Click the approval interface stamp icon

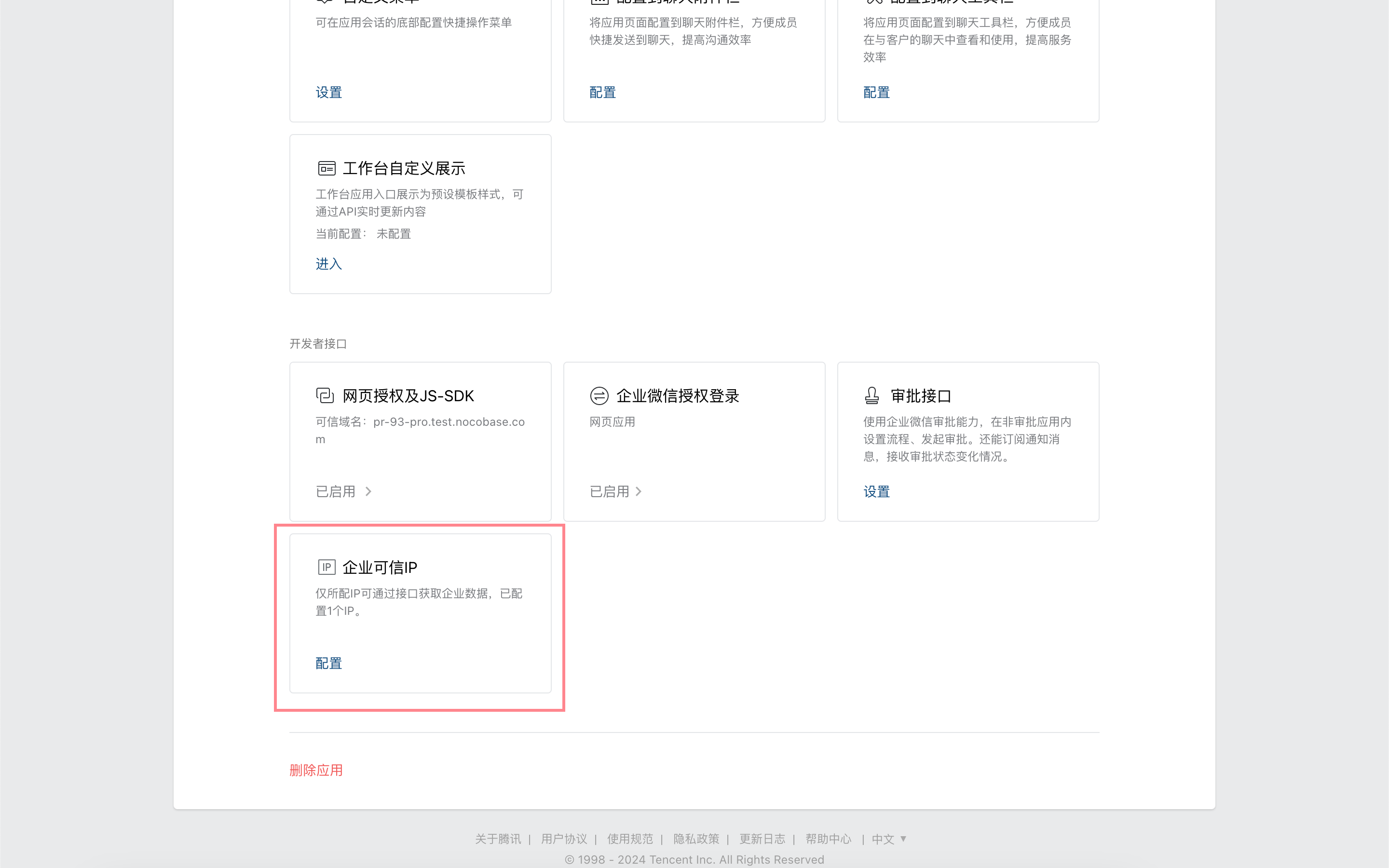[872, 395]
